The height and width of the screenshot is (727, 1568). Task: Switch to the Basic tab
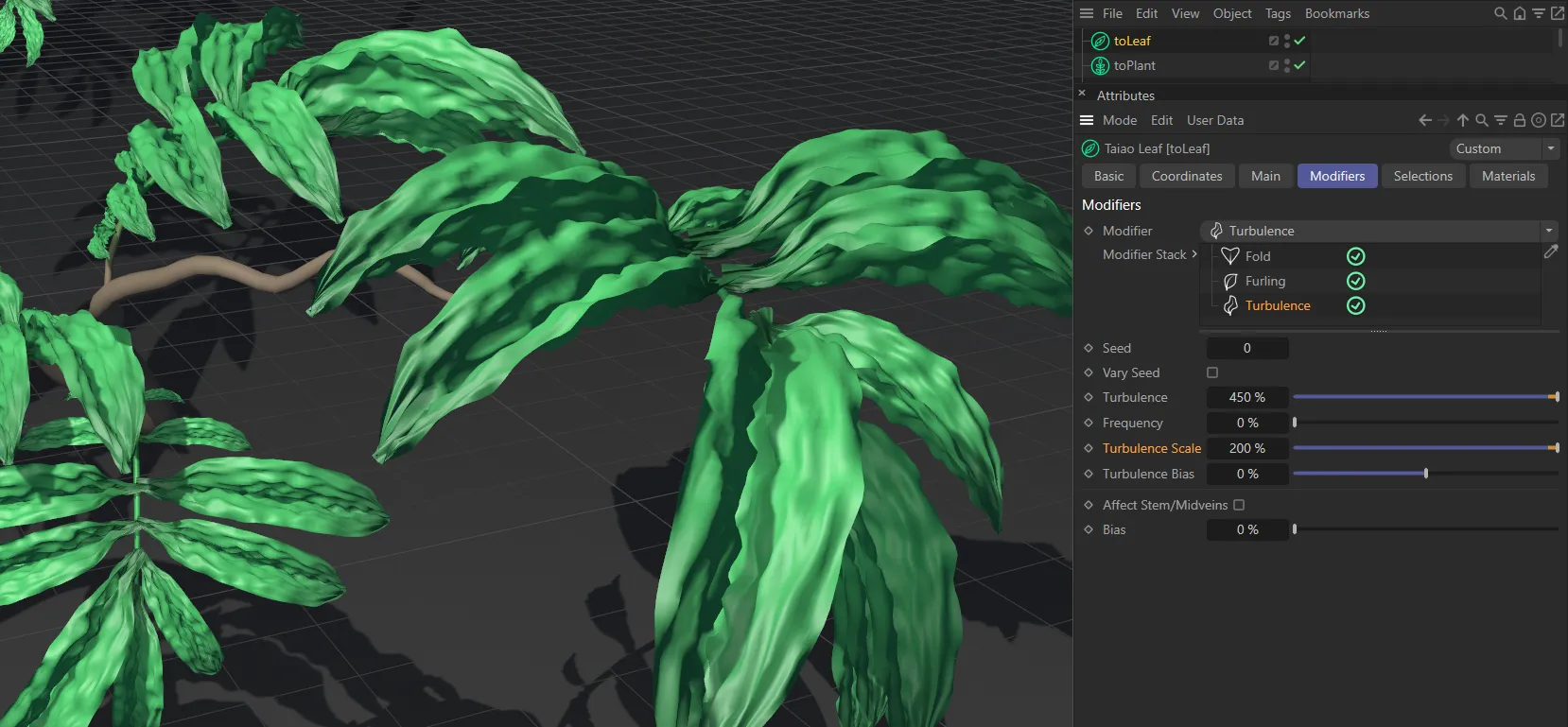pos(1109,176)
